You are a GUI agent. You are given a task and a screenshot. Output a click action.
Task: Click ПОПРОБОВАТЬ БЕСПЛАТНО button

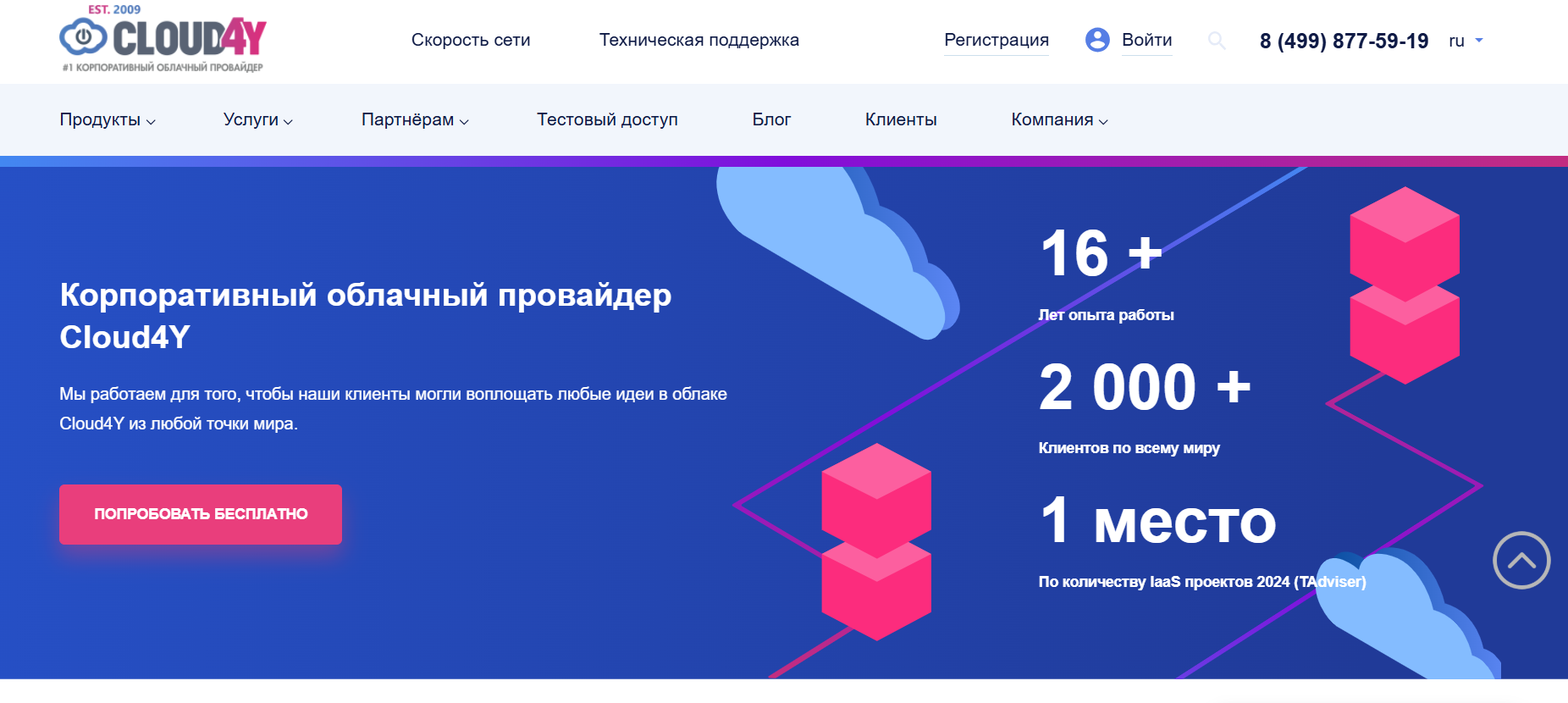point(201,514)
